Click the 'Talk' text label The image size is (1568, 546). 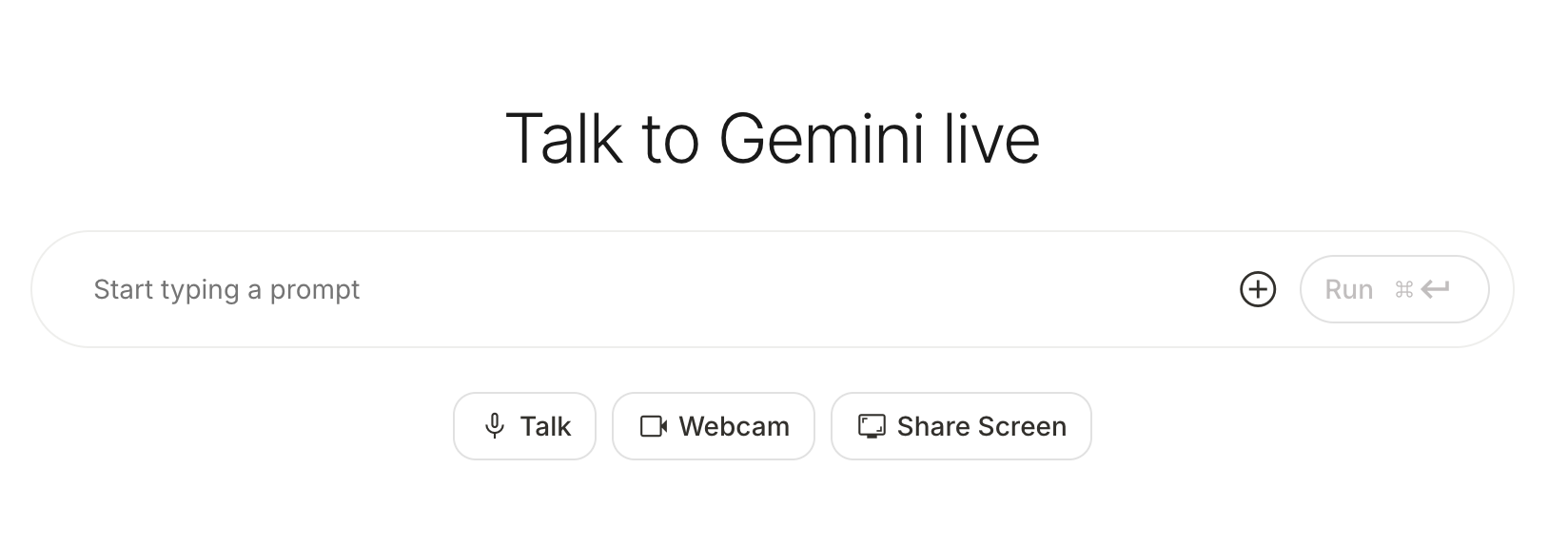(x=545, y=426)
